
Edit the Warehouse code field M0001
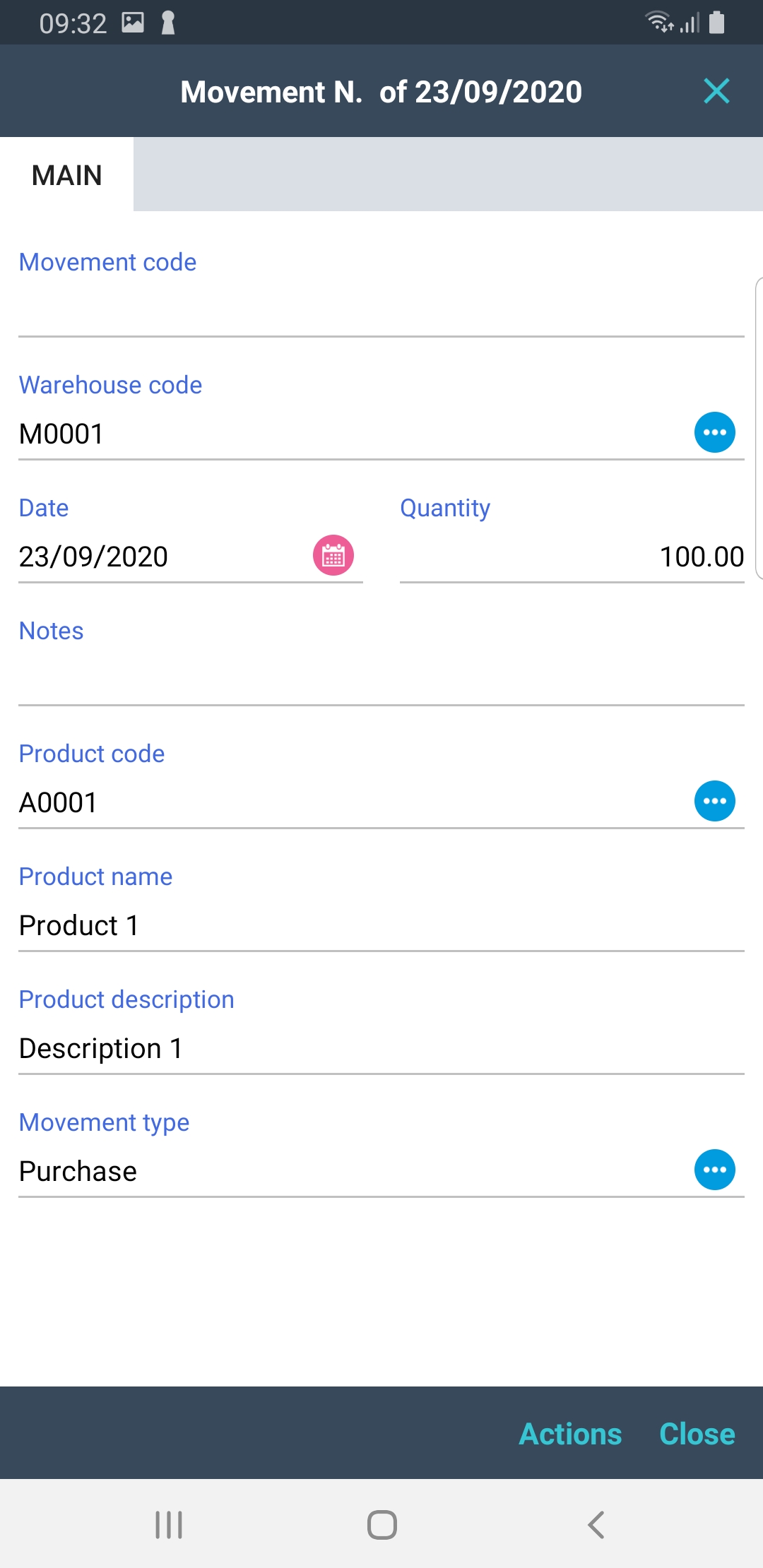[x=346, y=434]
